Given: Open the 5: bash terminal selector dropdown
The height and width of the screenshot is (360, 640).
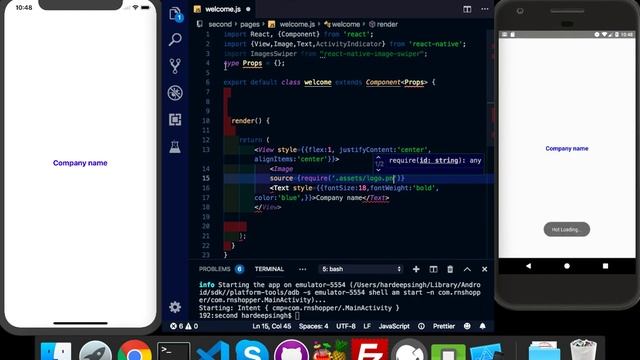Looking at the screenshot, I should pos(361,269).
